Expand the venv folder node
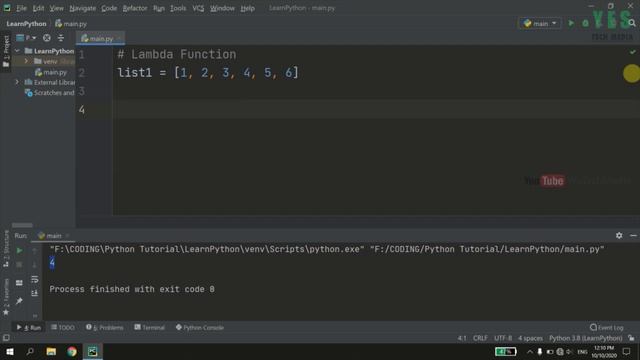 26,61
